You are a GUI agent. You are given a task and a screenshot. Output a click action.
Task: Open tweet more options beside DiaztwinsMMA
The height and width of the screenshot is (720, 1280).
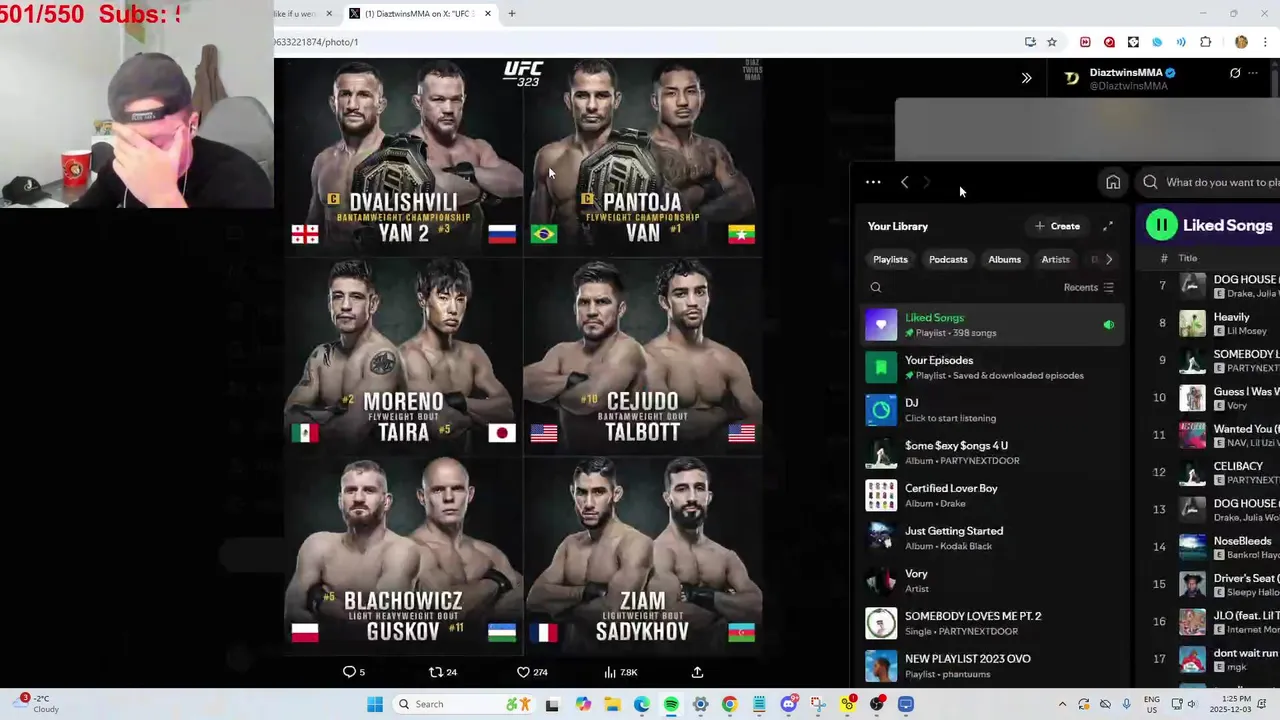coord(1252,73)
